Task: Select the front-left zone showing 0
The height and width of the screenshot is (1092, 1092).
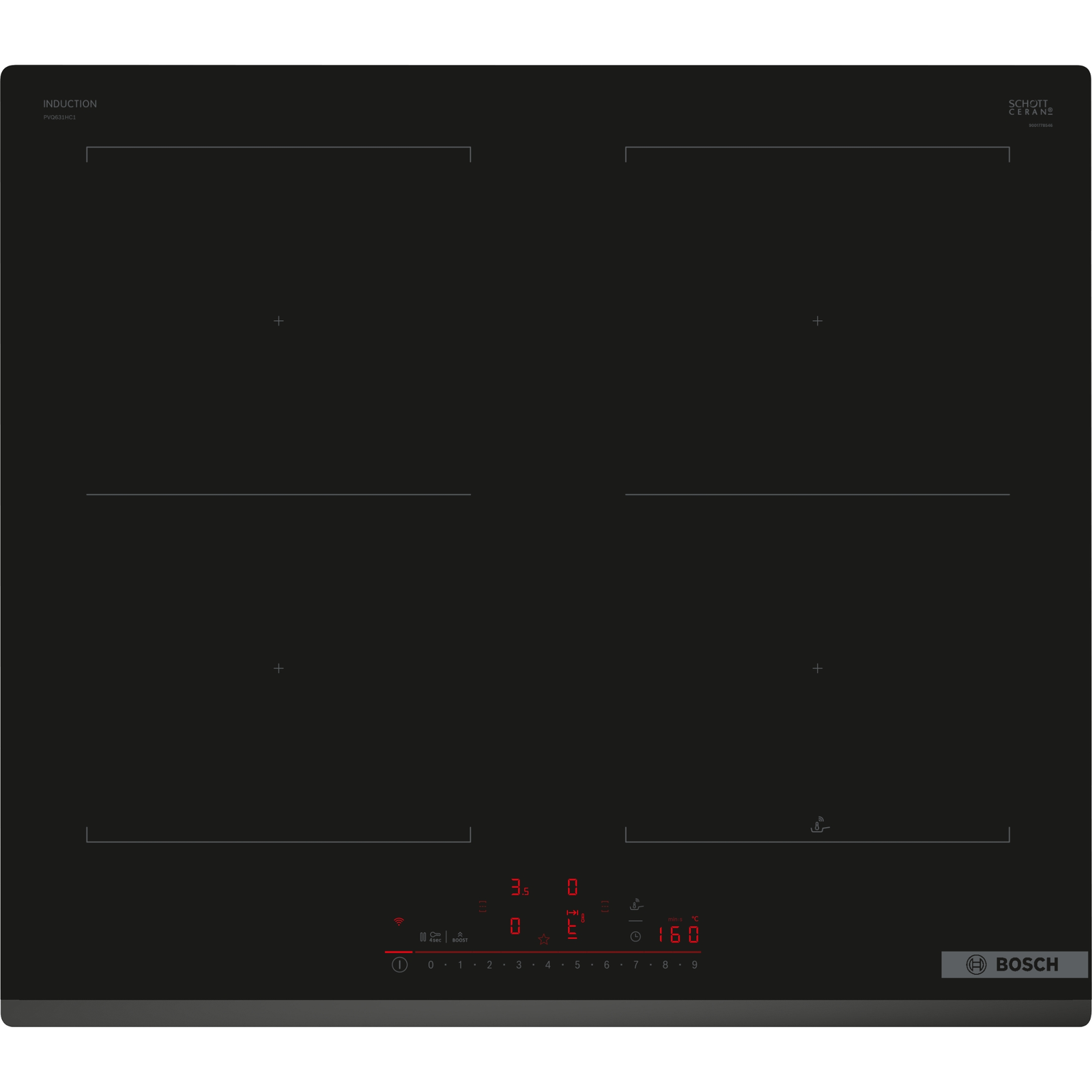Action: click(515, 926)
